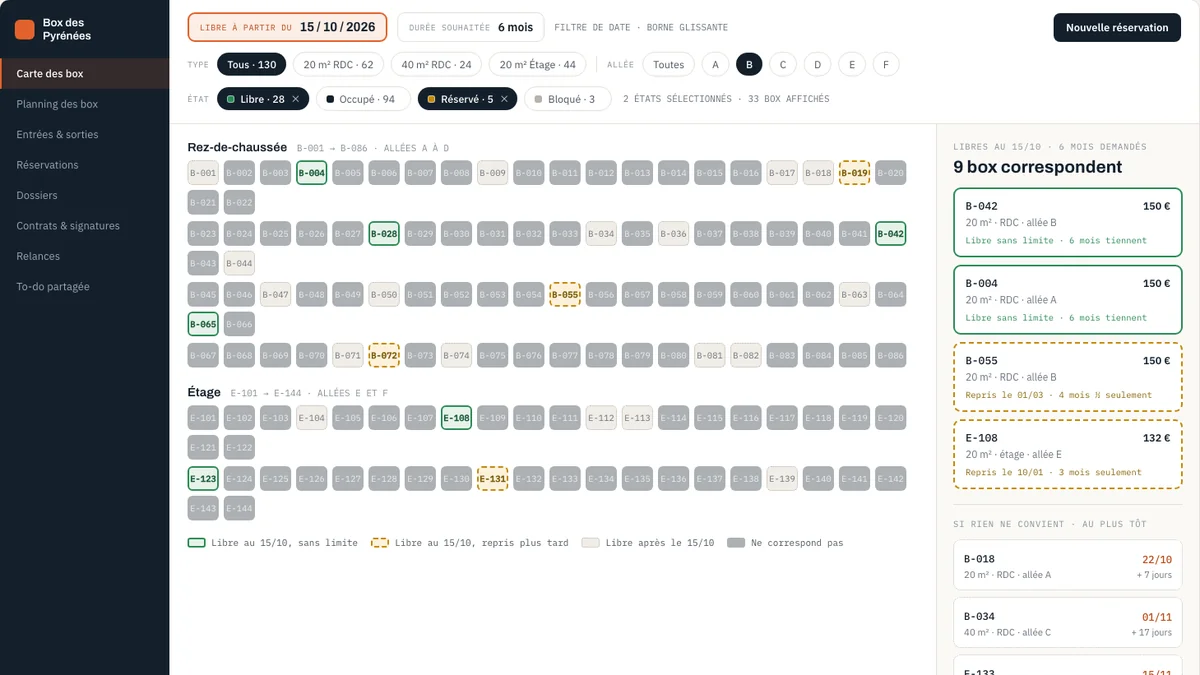Viewport: 1200px width, 675px height.
Task: Remove the Réservé state filter via its X
Action: (505, 99)
